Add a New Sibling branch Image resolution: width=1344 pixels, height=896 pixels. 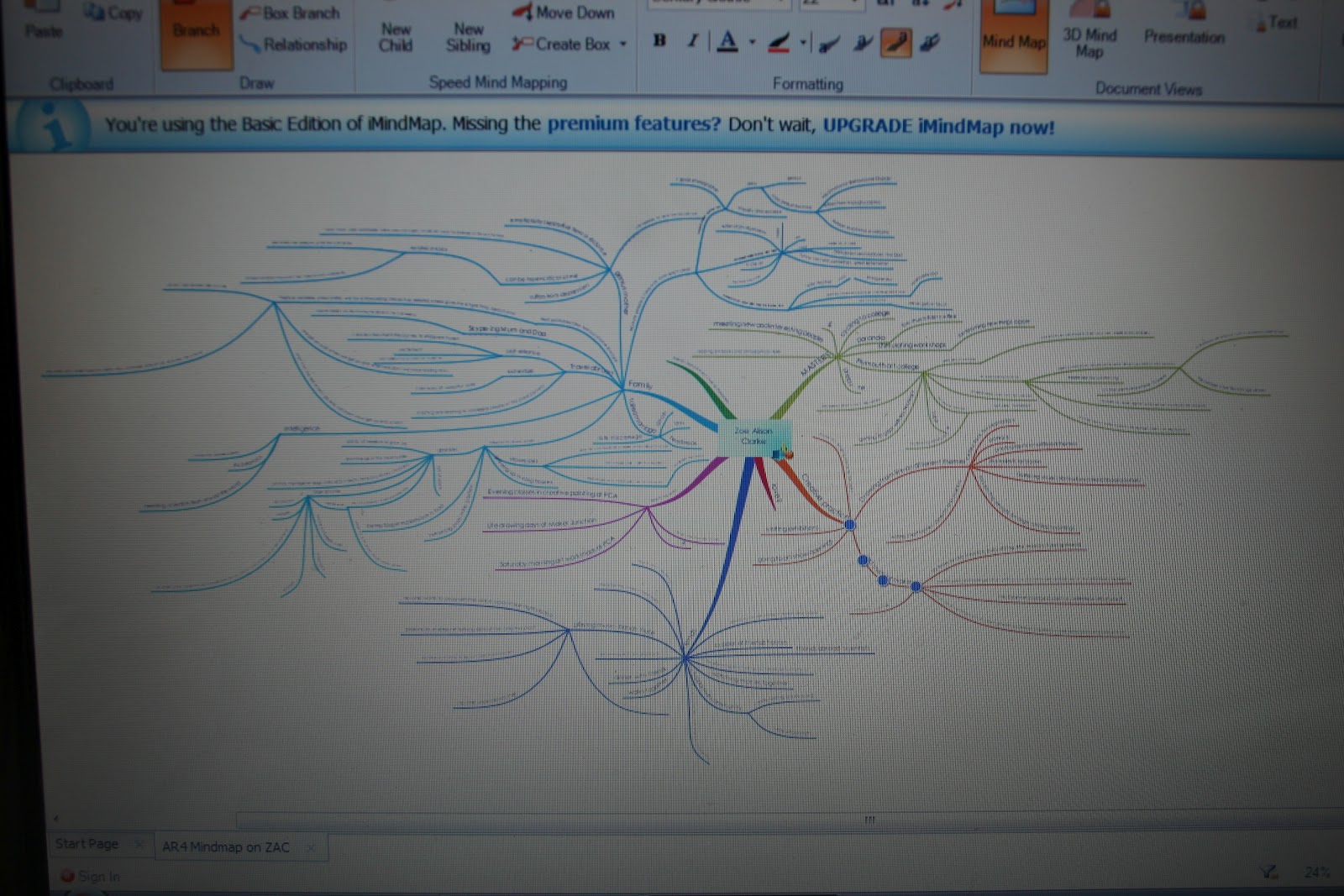coord(468,36)
